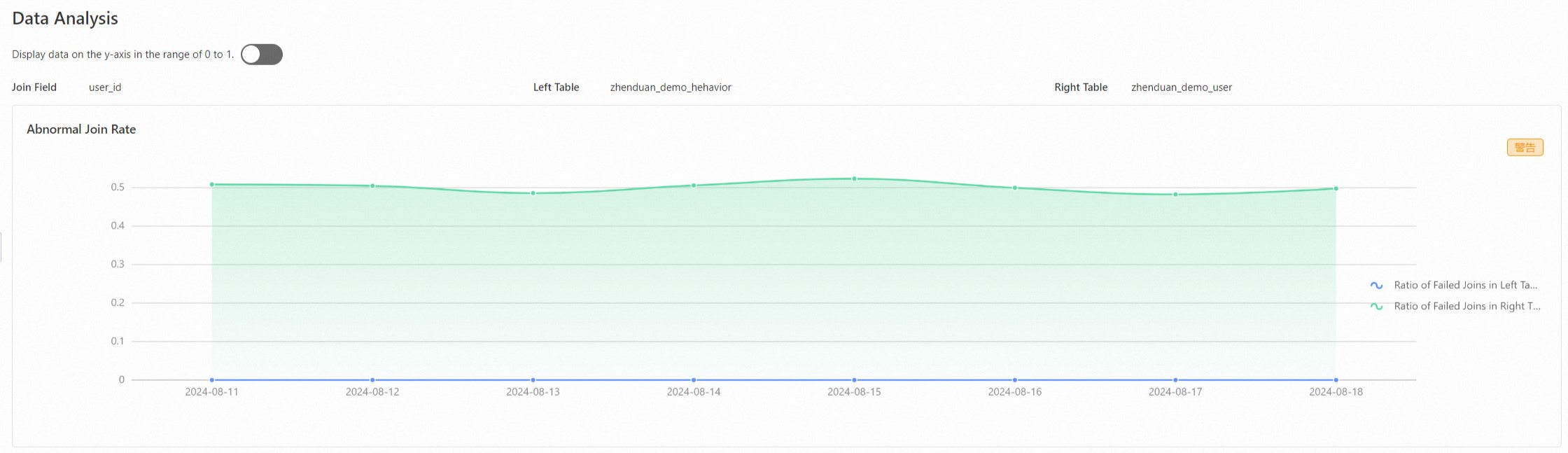1568x453 pixels.
Task: Click the 2024-08-14 x-axis label
Action: (694, 392)
